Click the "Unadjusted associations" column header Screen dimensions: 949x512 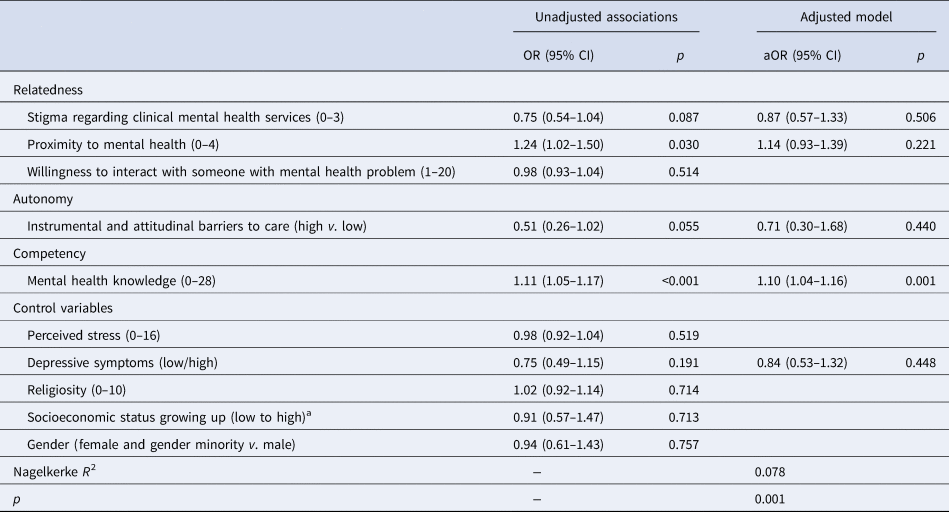(x=604, y=17)
